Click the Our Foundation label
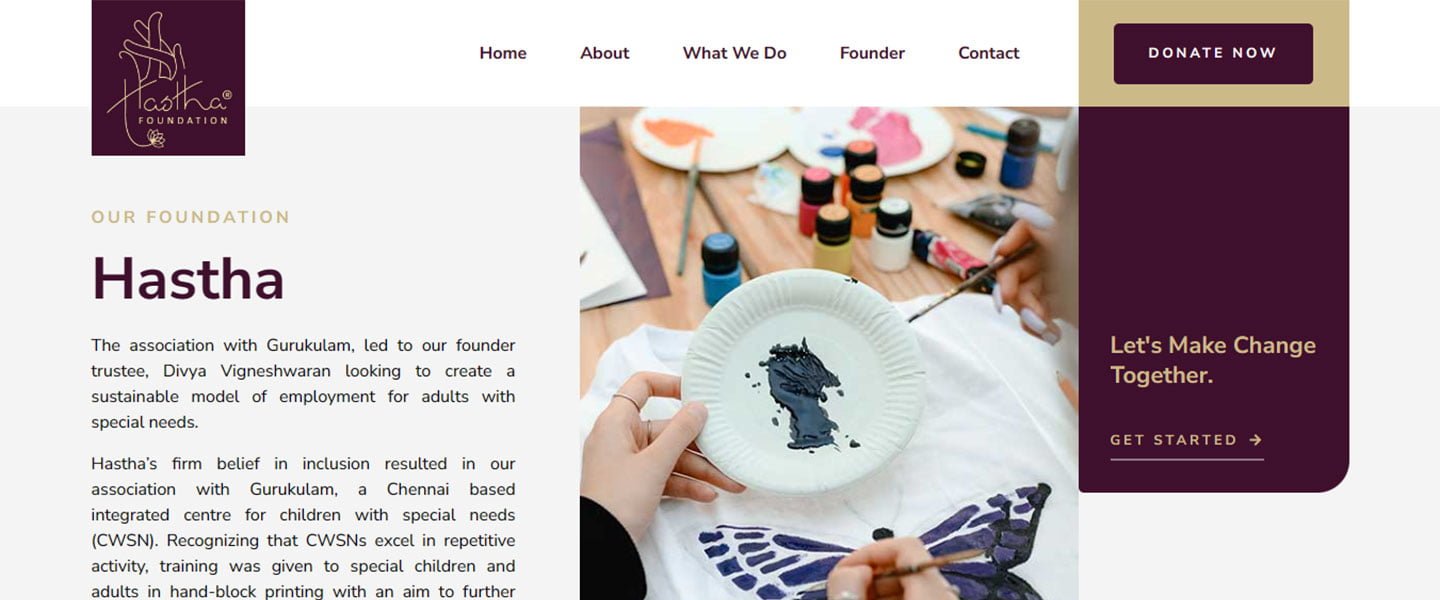 click(191, 217)
